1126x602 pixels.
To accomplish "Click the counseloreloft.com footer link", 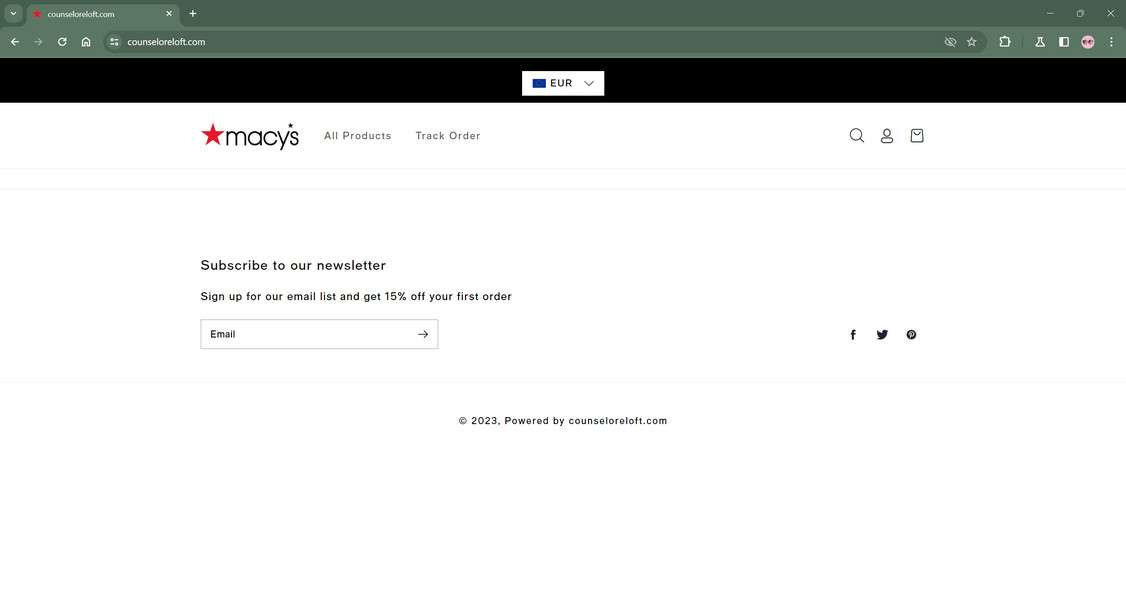I will [617, 421].
